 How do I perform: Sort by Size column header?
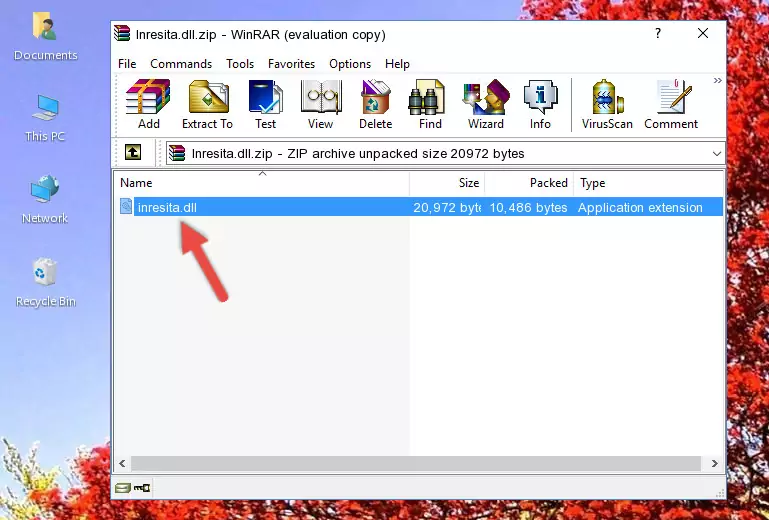(x=447, y=183)
